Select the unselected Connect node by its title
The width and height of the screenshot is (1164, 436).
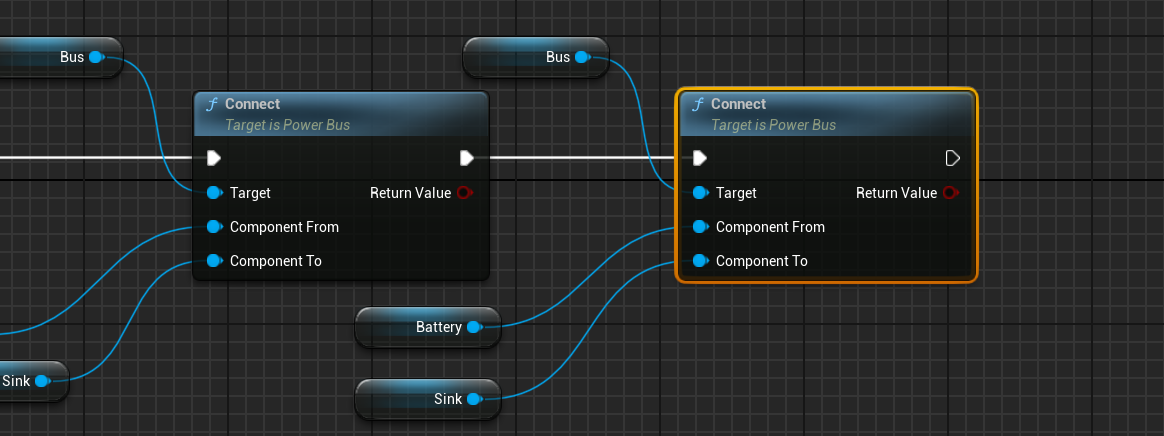252,104
